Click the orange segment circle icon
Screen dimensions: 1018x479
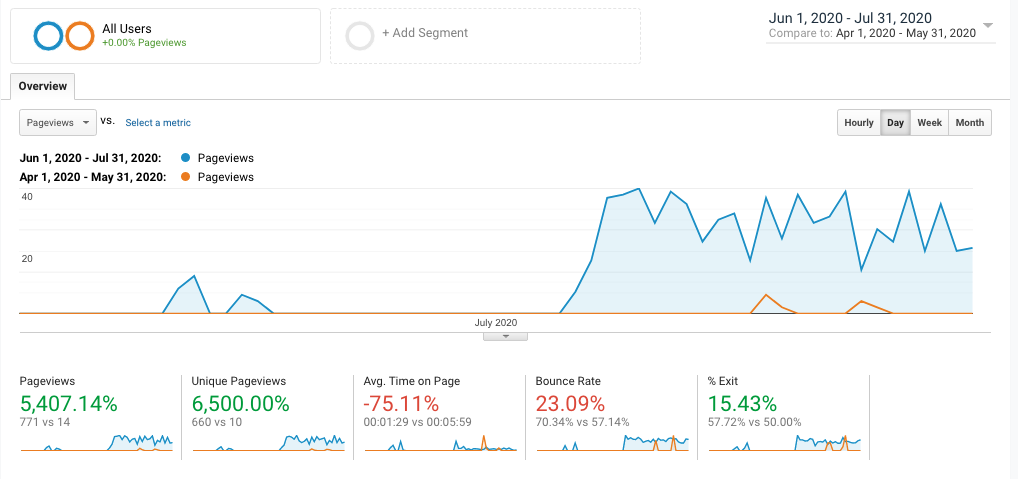tap(80, 36)
